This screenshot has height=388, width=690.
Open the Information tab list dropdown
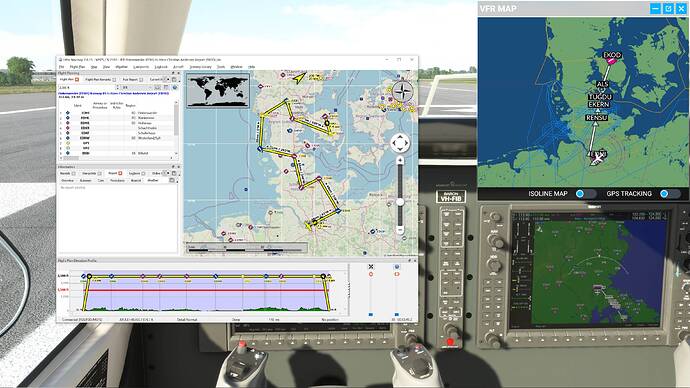point(168,173)
